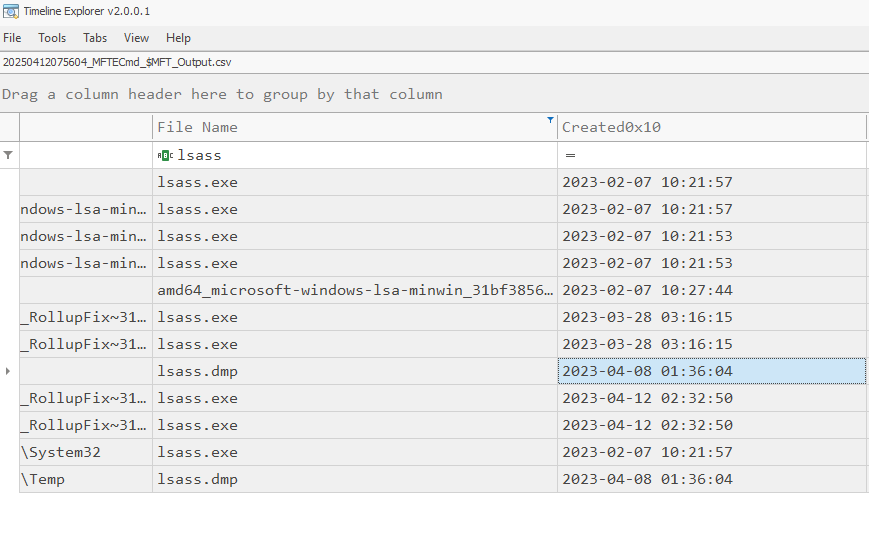Open the View menu
869x551 pixels.
coord(136,38)
